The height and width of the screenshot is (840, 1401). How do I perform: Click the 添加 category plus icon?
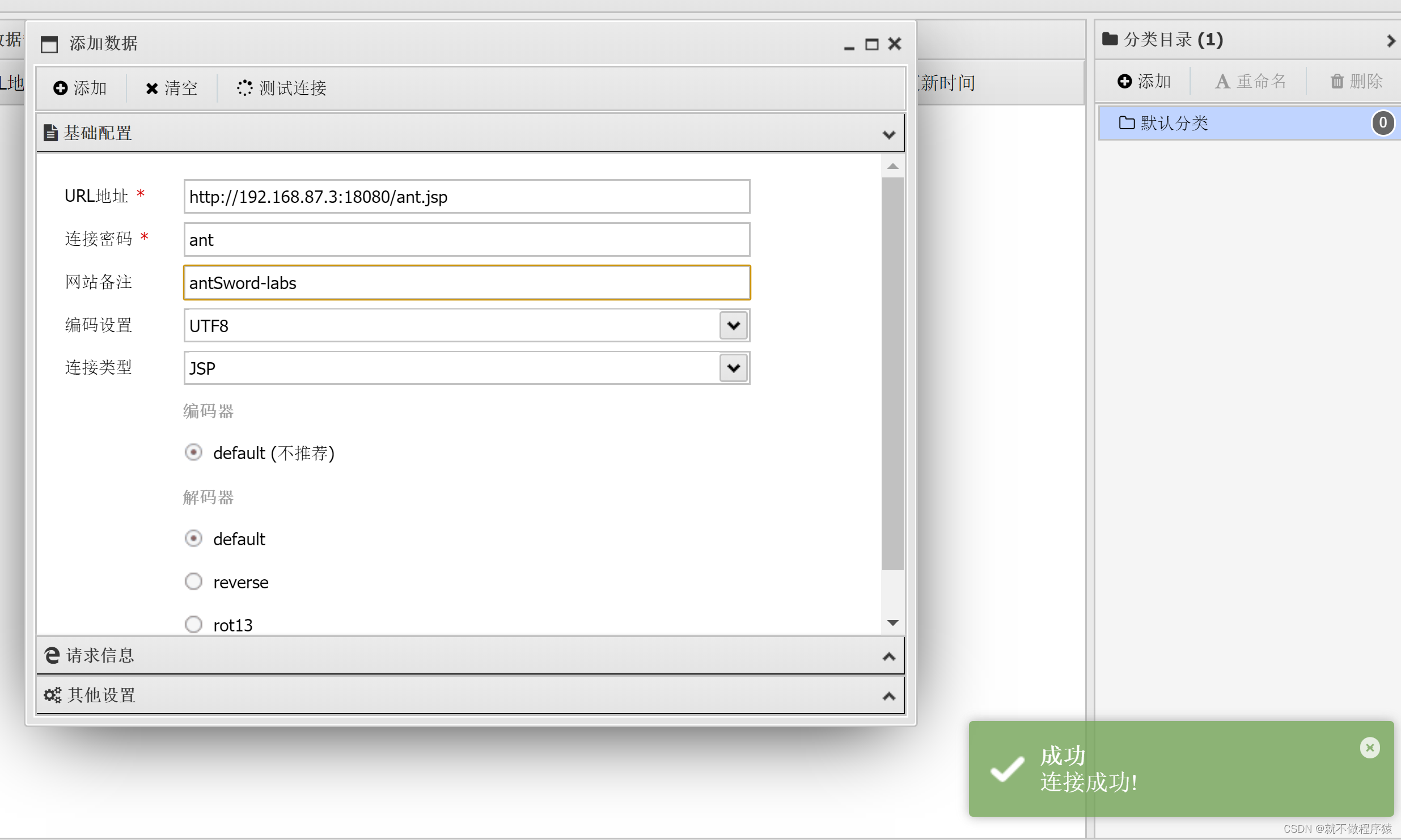point(1124,81)
